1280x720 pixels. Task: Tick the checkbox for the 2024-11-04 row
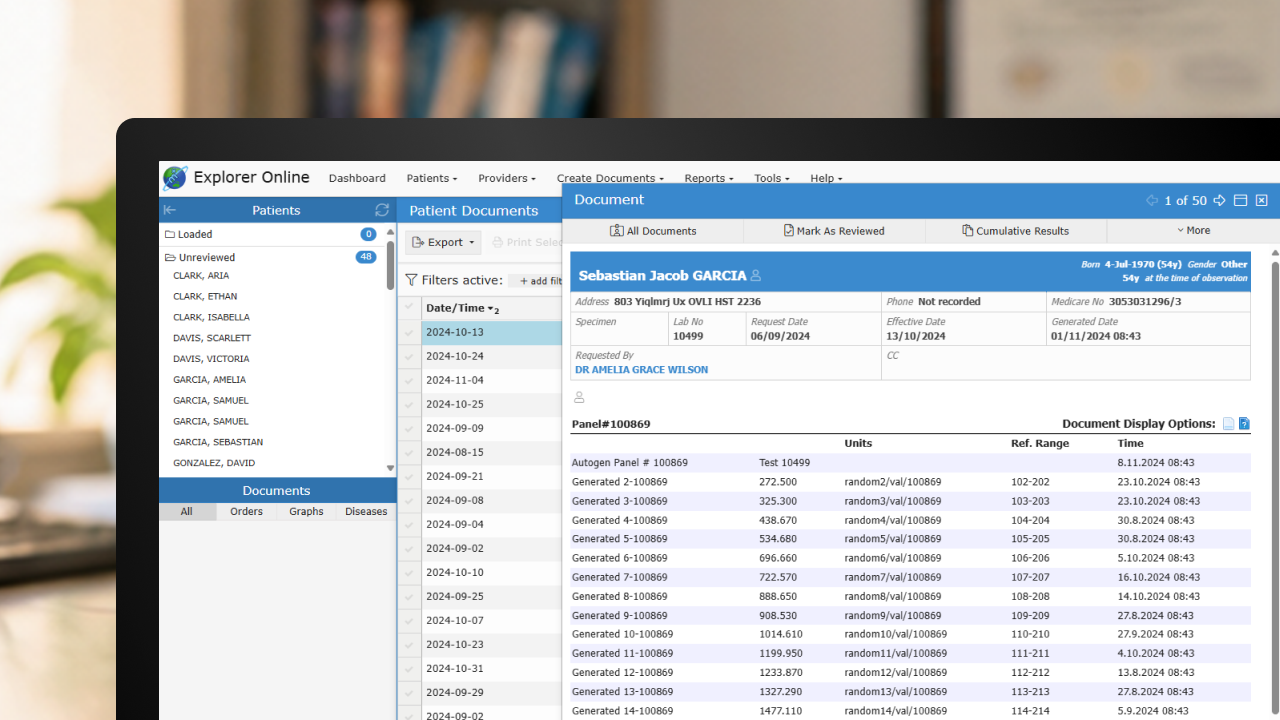coord(409,380)
